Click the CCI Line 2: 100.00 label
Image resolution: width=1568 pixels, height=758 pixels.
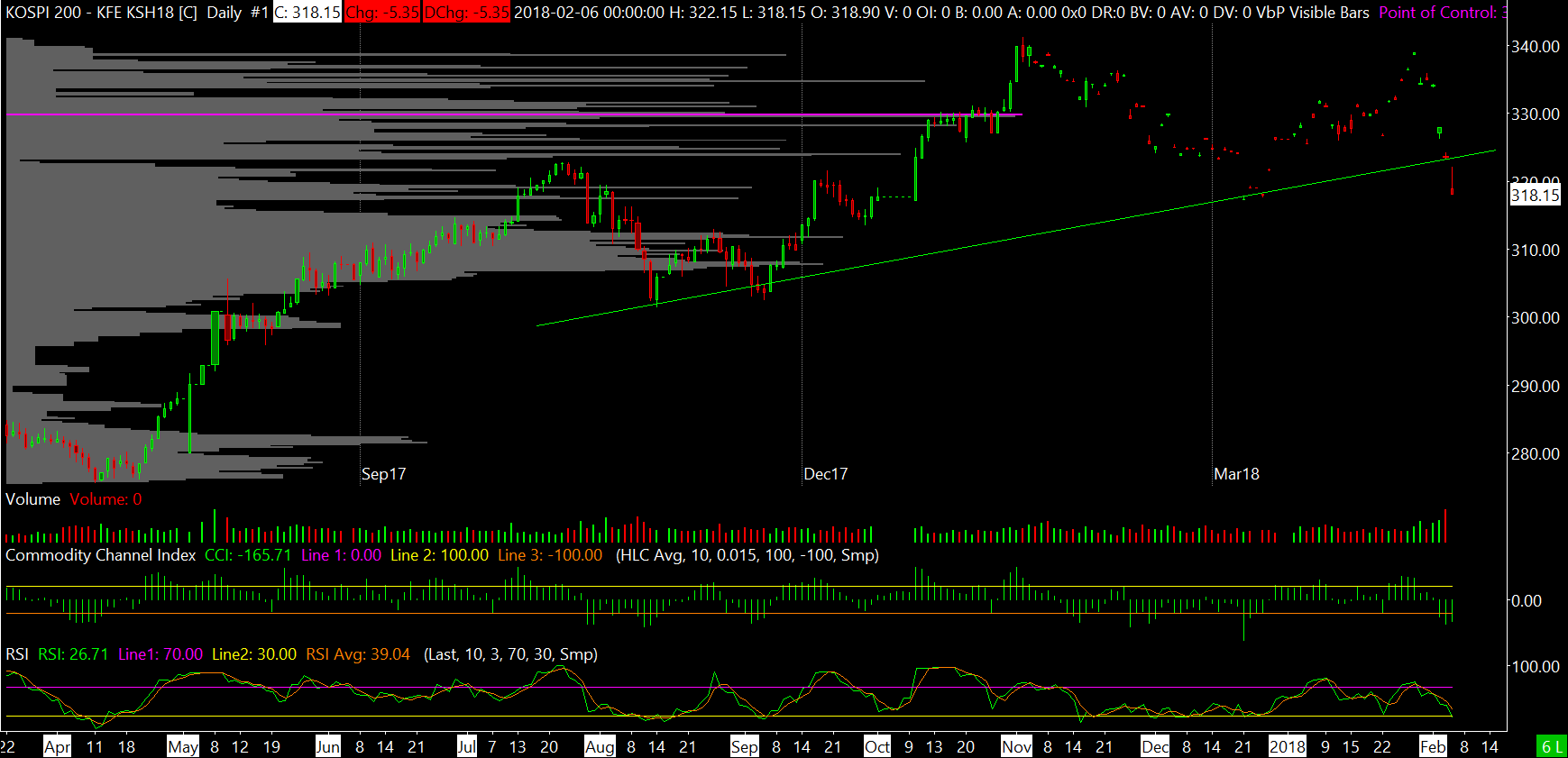439,555
